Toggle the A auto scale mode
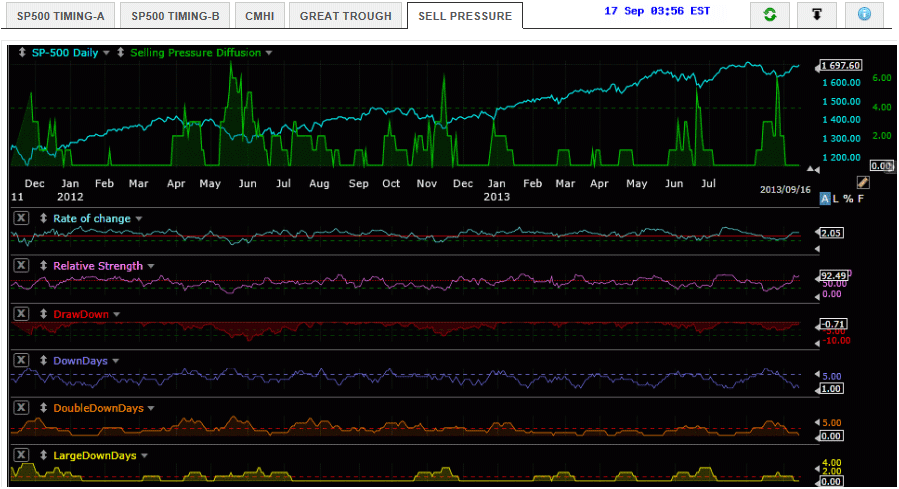The width and height of the screenshot is (899, 489). click(x=825, y=199)
